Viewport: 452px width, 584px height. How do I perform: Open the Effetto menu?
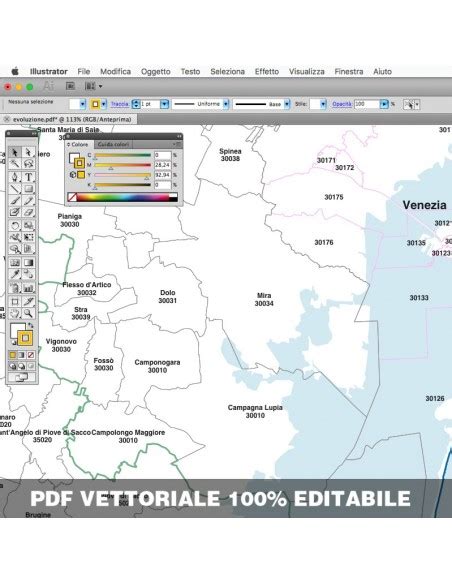pos(267,72)
